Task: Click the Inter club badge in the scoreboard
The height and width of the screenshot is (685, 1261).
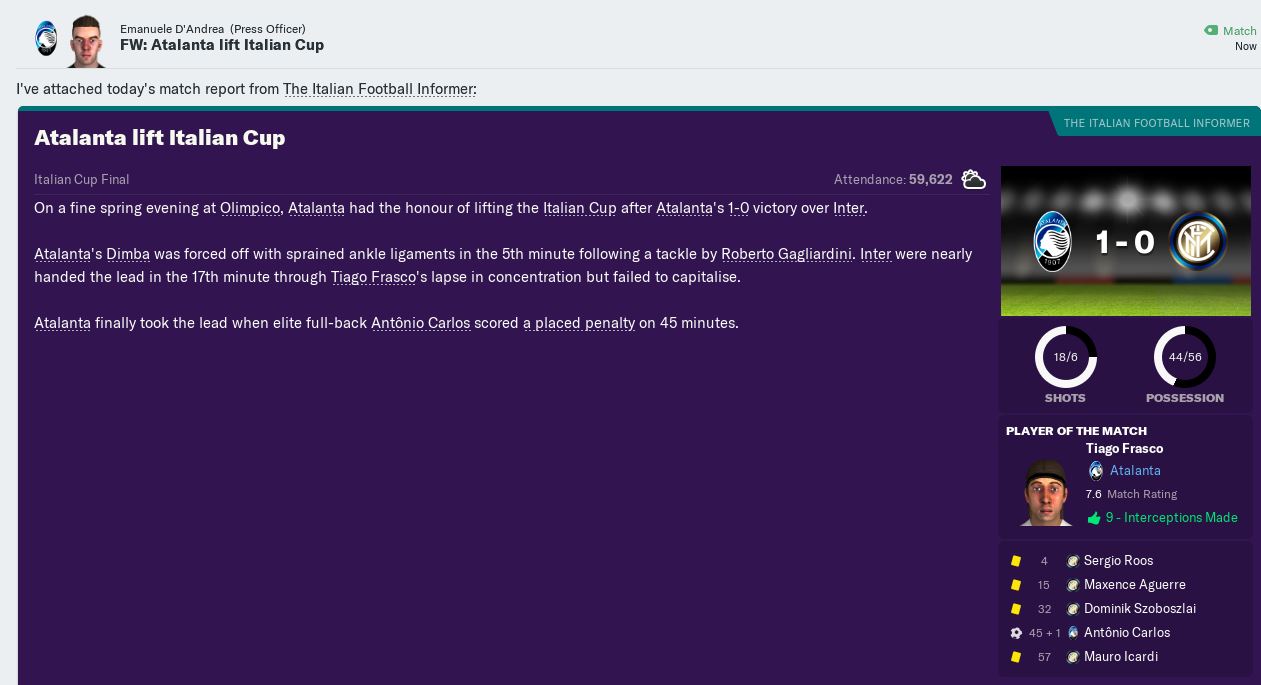Action: [x=1198, y=241]
